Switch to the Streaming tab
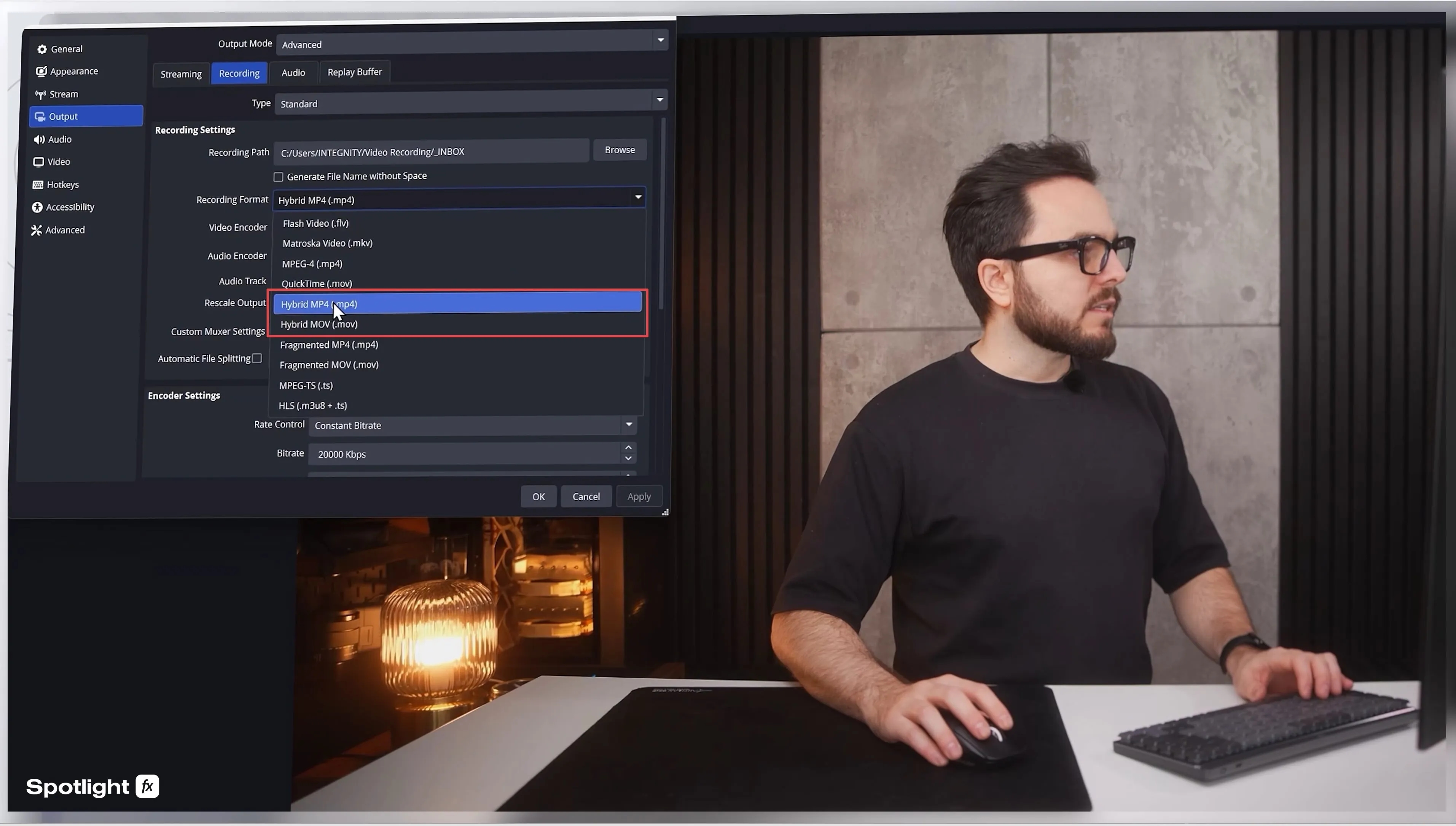The height and width of the screenshot is (826, 1456). [181, 74]
